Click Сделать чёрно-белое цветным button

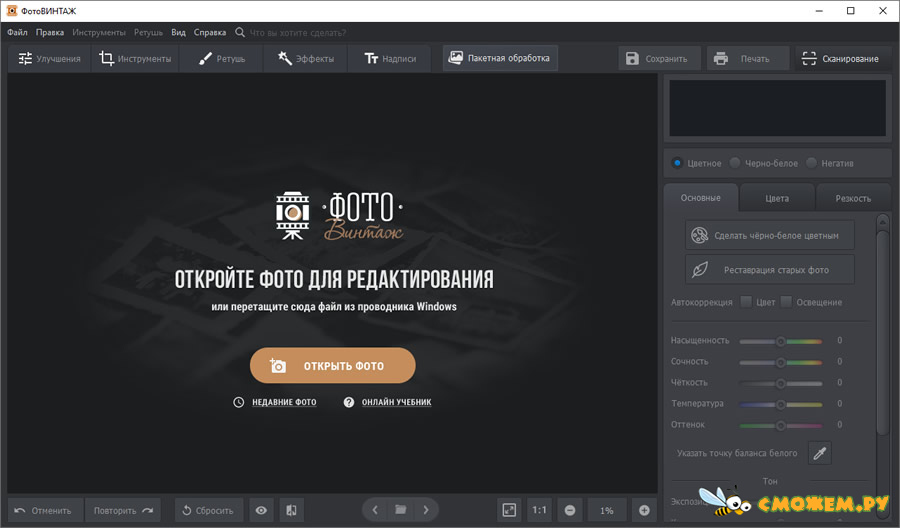coord(770,235)
